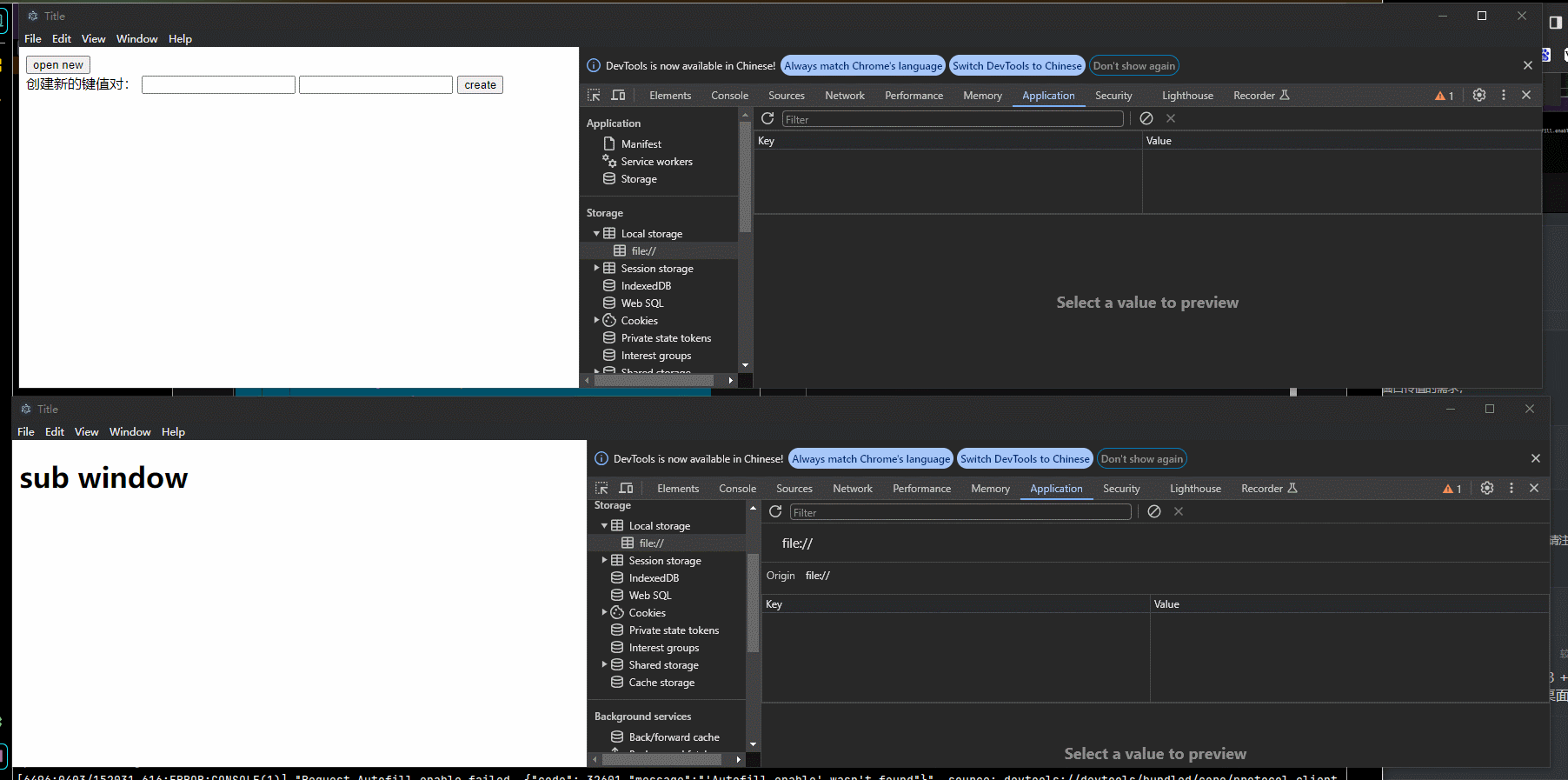Expand Cookies in top DevTools
The height and width of the screenshot is (780, 1568).
[x=597, y=321]
